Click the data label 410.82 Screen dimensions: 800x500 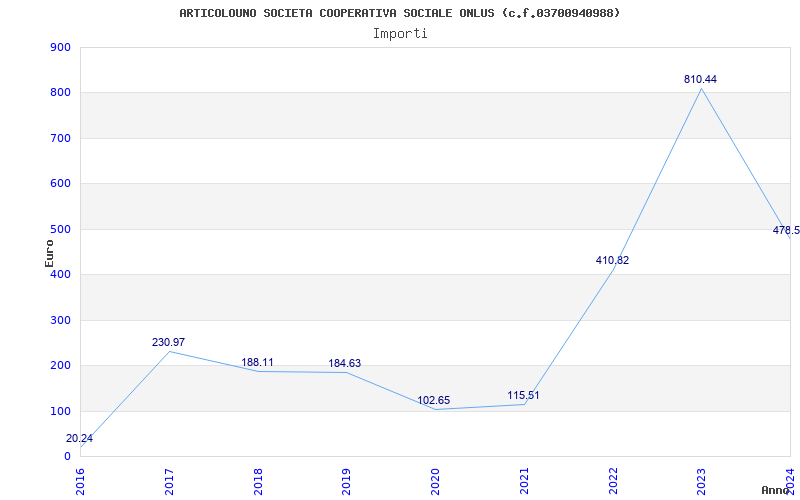coord(612,260)
